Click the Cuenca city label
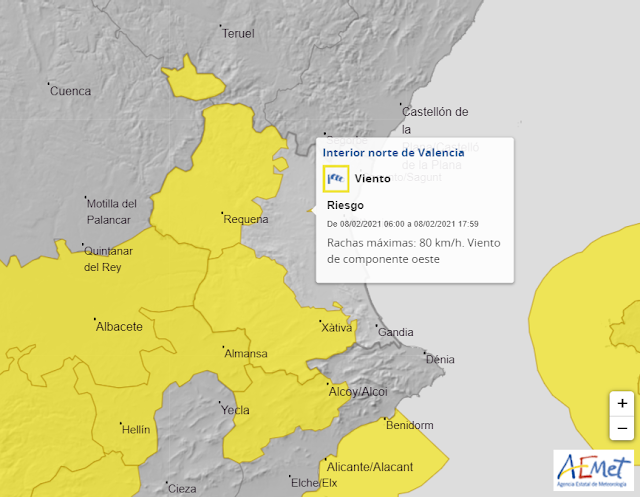 [x=70, y=91]
